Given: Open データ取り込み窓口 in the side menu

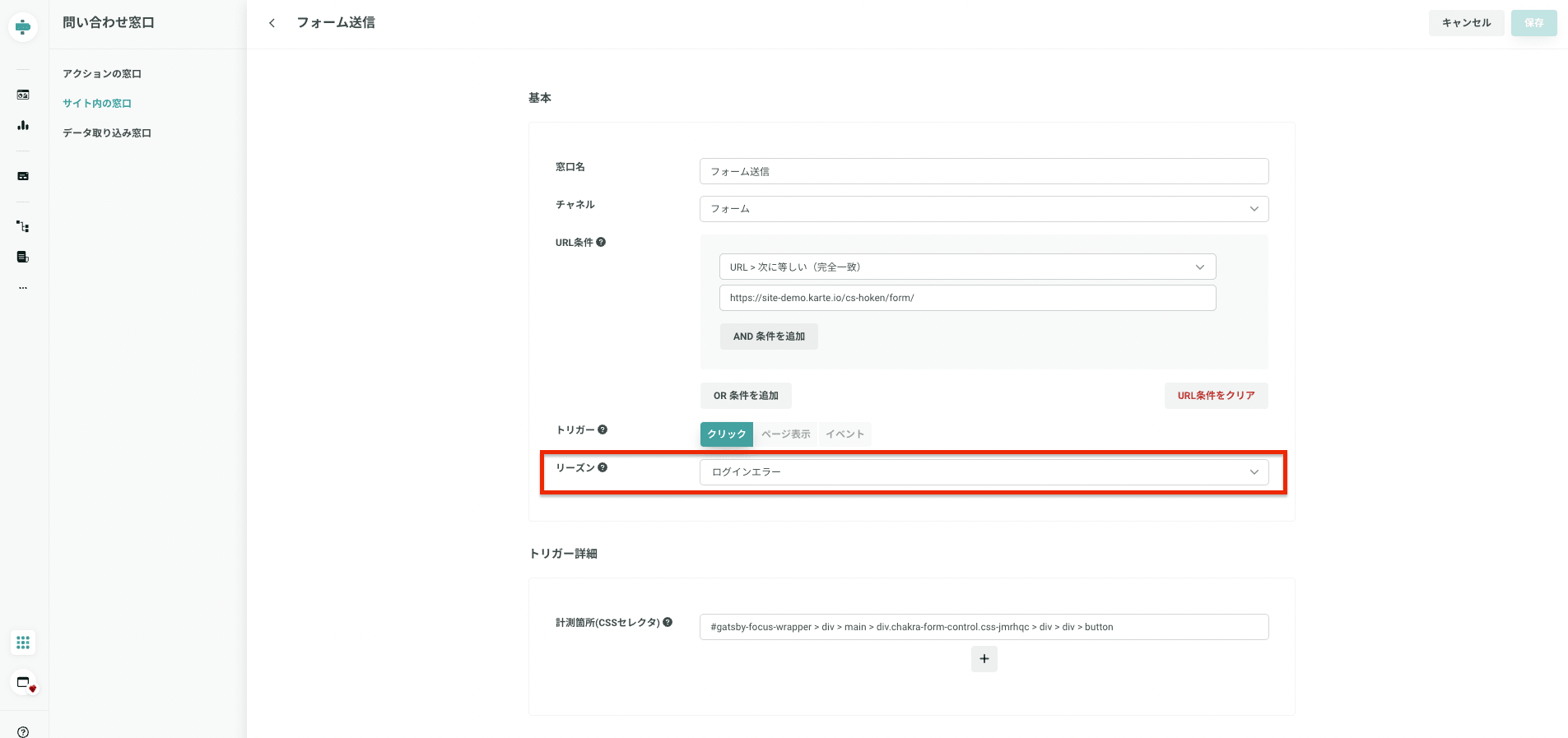Looking at the screenshot, I should (x=107, y=133).
